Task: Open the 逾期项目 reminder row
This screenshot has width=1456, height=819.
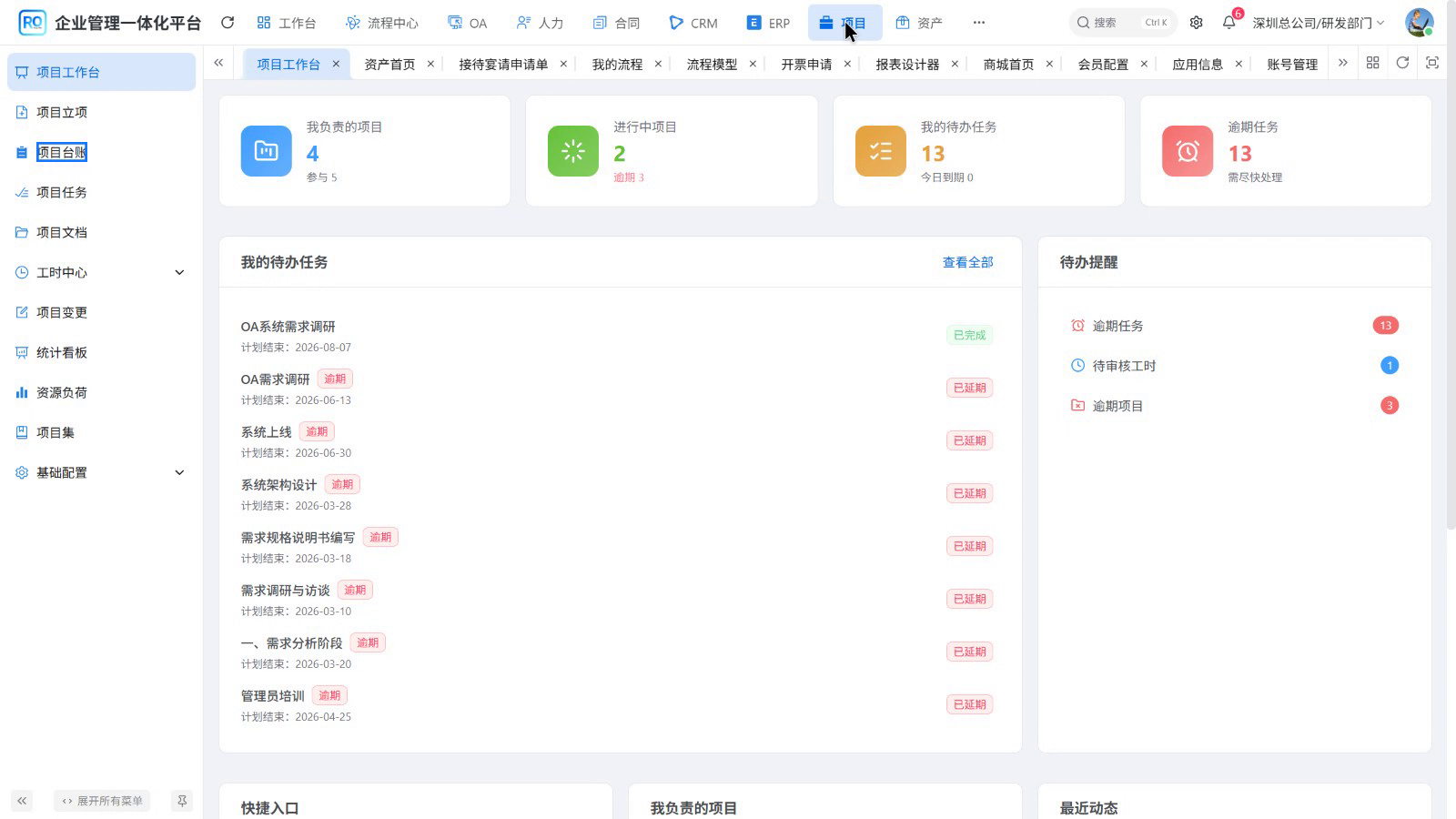Action: pyautogui.click(x=1234, y=406)
